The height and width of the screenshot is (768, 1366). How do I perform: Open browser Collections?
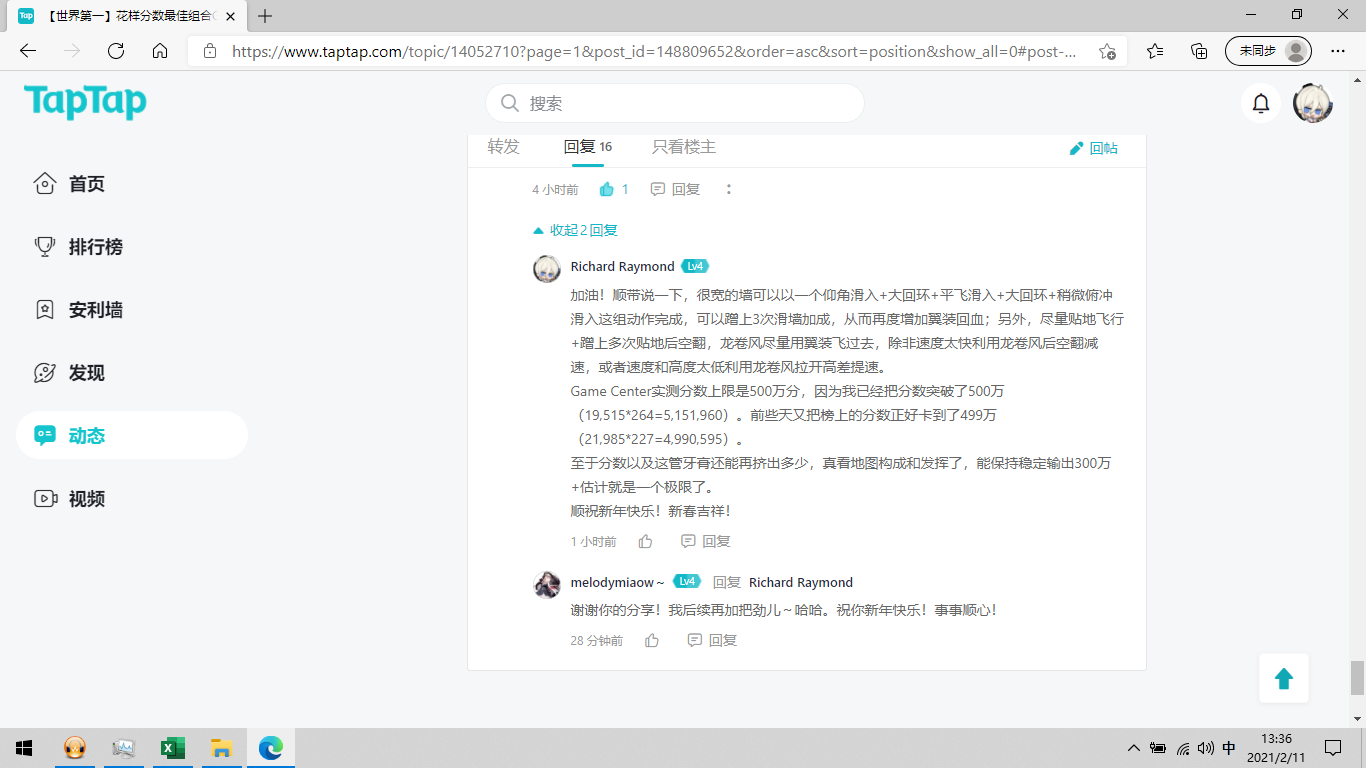coord(1199,51)
